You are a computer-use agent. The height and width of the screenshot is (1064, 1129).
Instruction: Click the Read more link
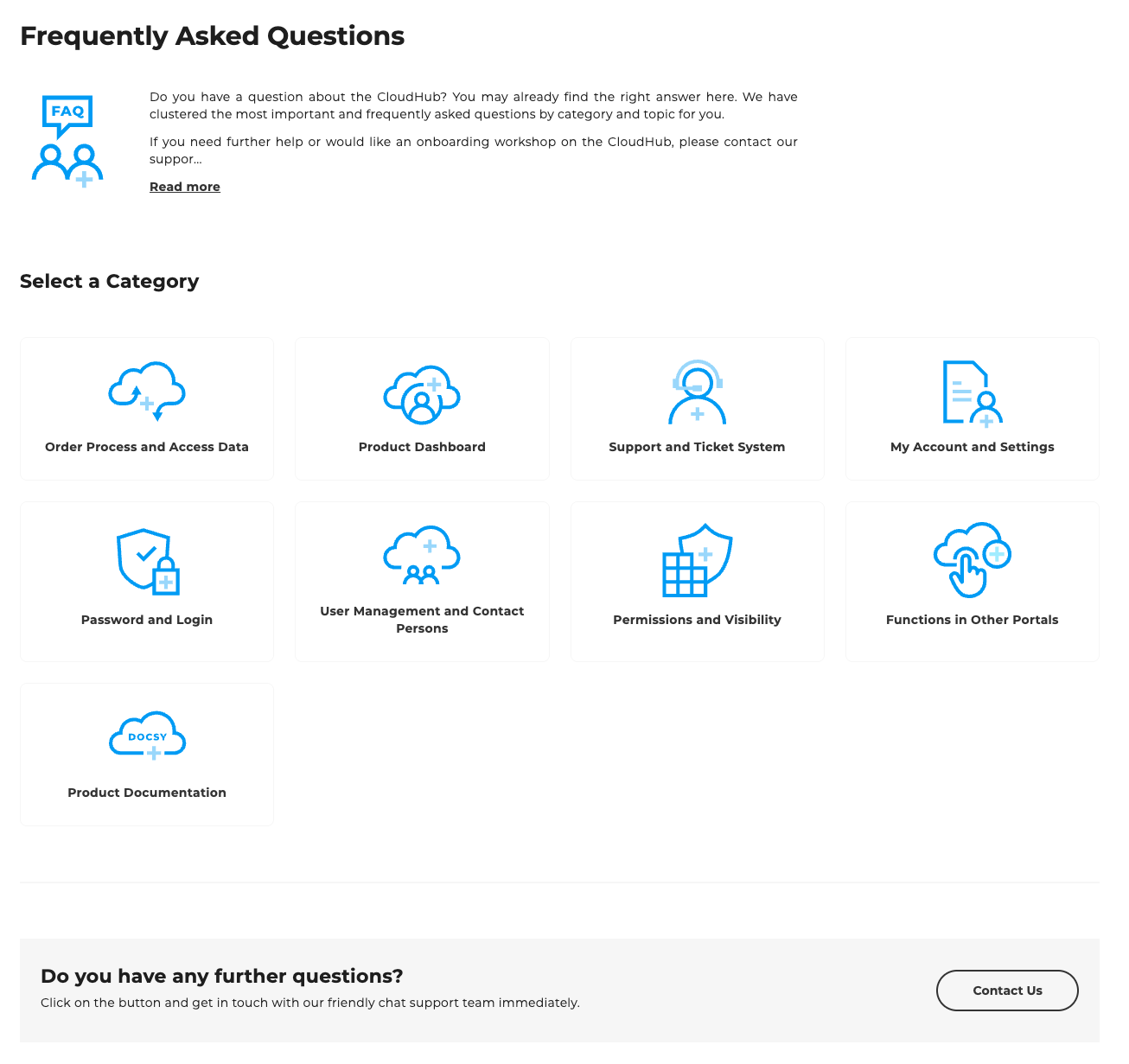184,186
